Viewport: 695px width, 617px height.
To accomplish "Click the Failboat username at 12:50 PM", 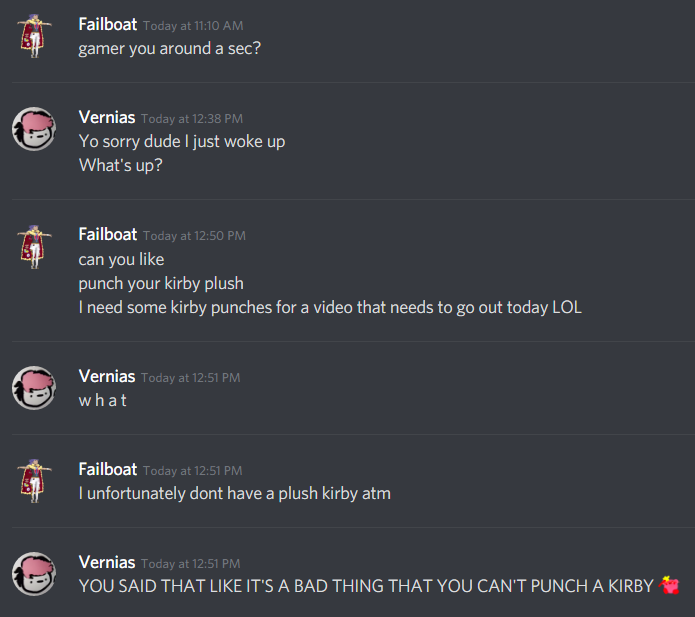I will (x=108, y=234).
